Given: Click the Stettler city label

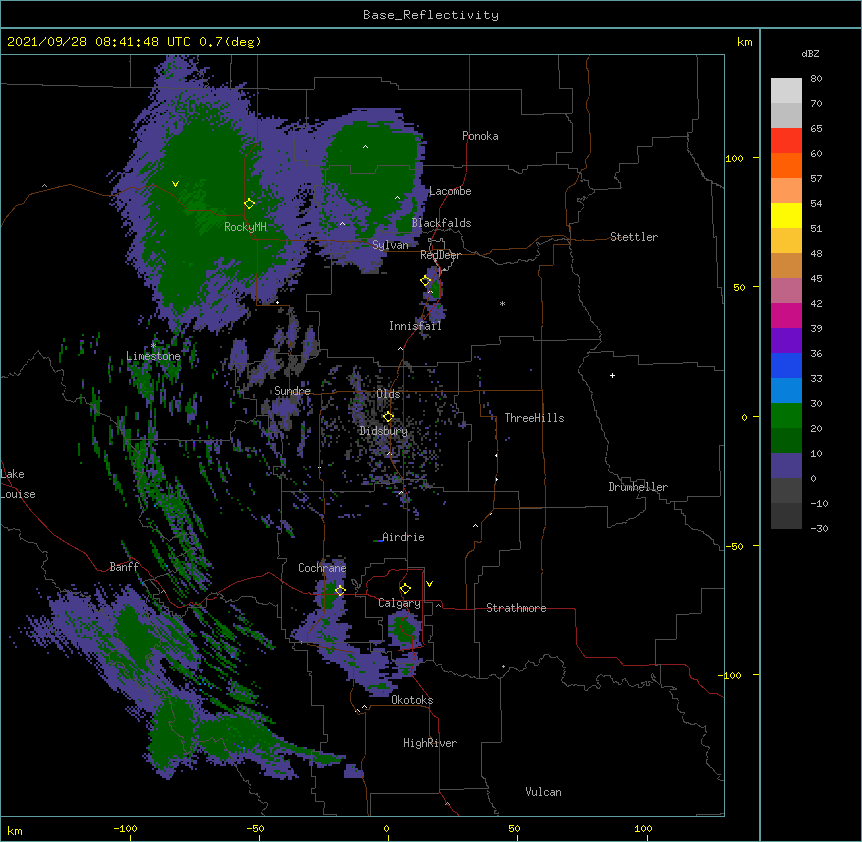Looking at the screenshot, I should 634,237.
